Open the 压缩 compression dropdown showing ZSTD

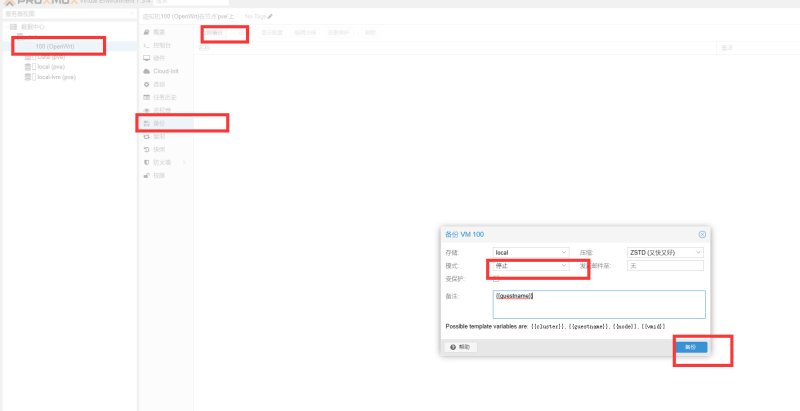665,252
